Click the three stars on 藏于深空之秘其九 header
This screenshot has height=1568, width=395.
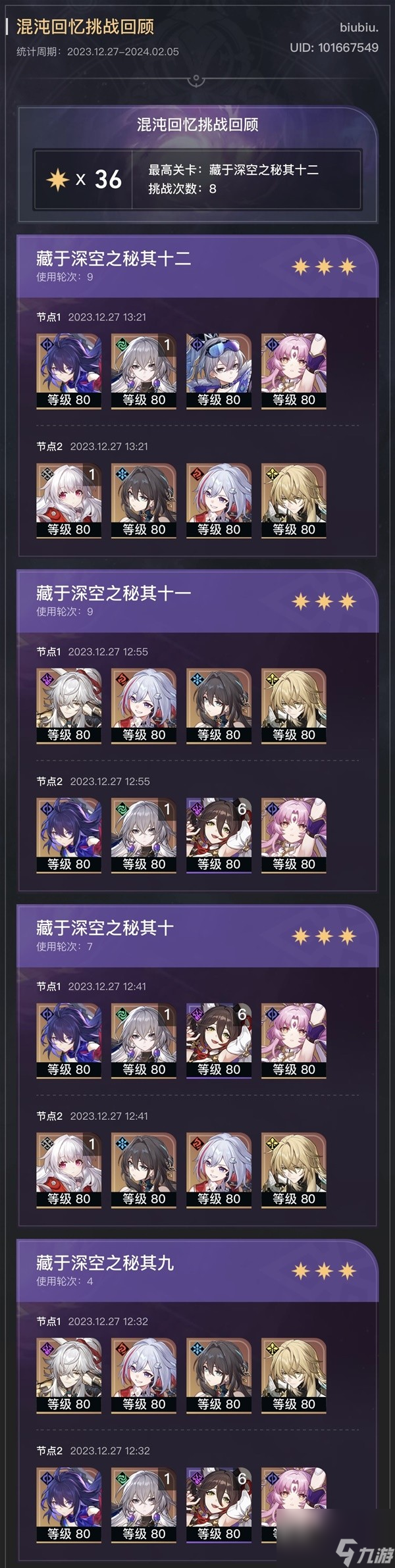click(x=324, y=1271)
